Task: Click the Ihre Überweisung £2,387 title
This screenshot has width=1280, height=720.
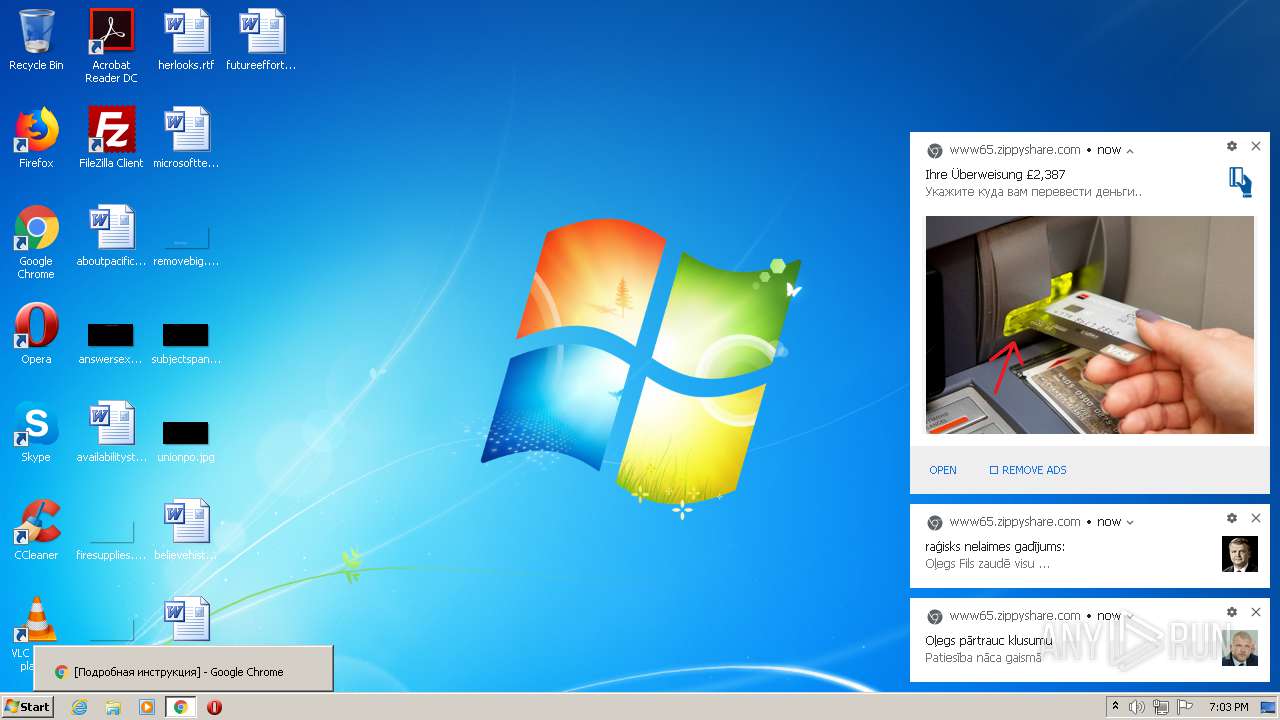Action: click(995, 174)
